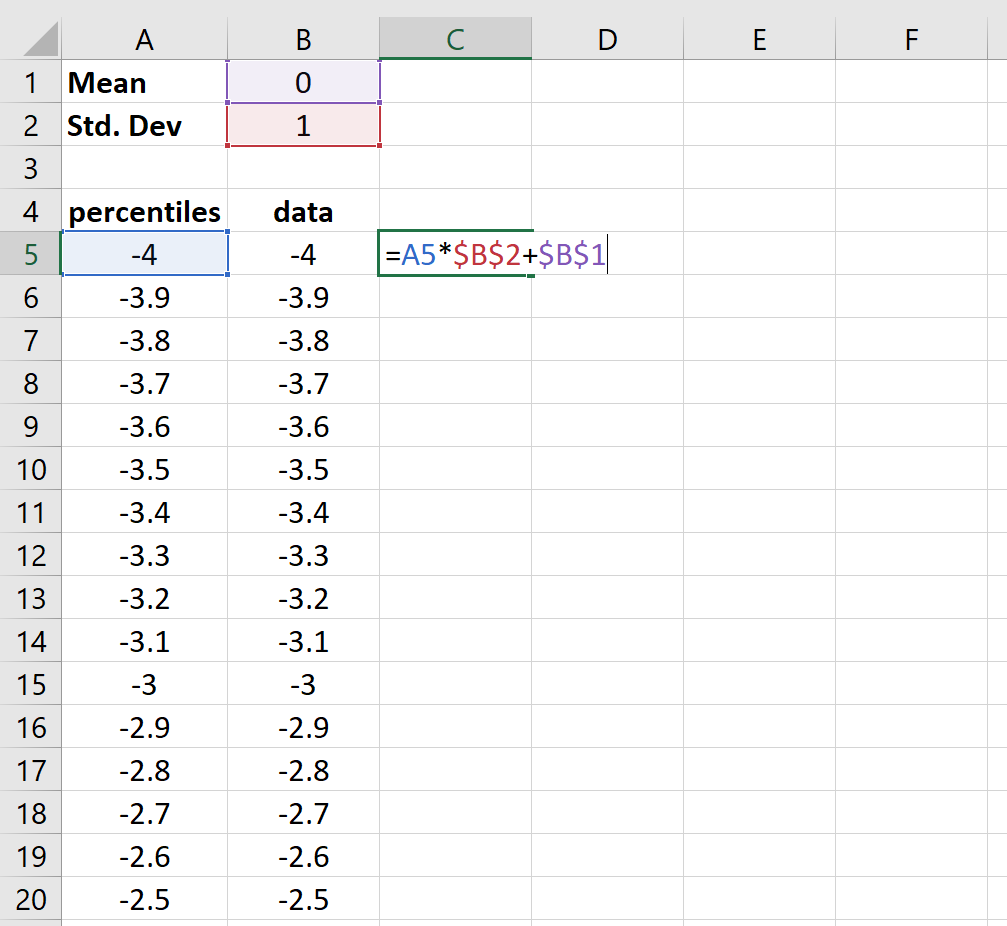Select column B header
This screenshot has height=926, width=1007.
coord(303,40)
